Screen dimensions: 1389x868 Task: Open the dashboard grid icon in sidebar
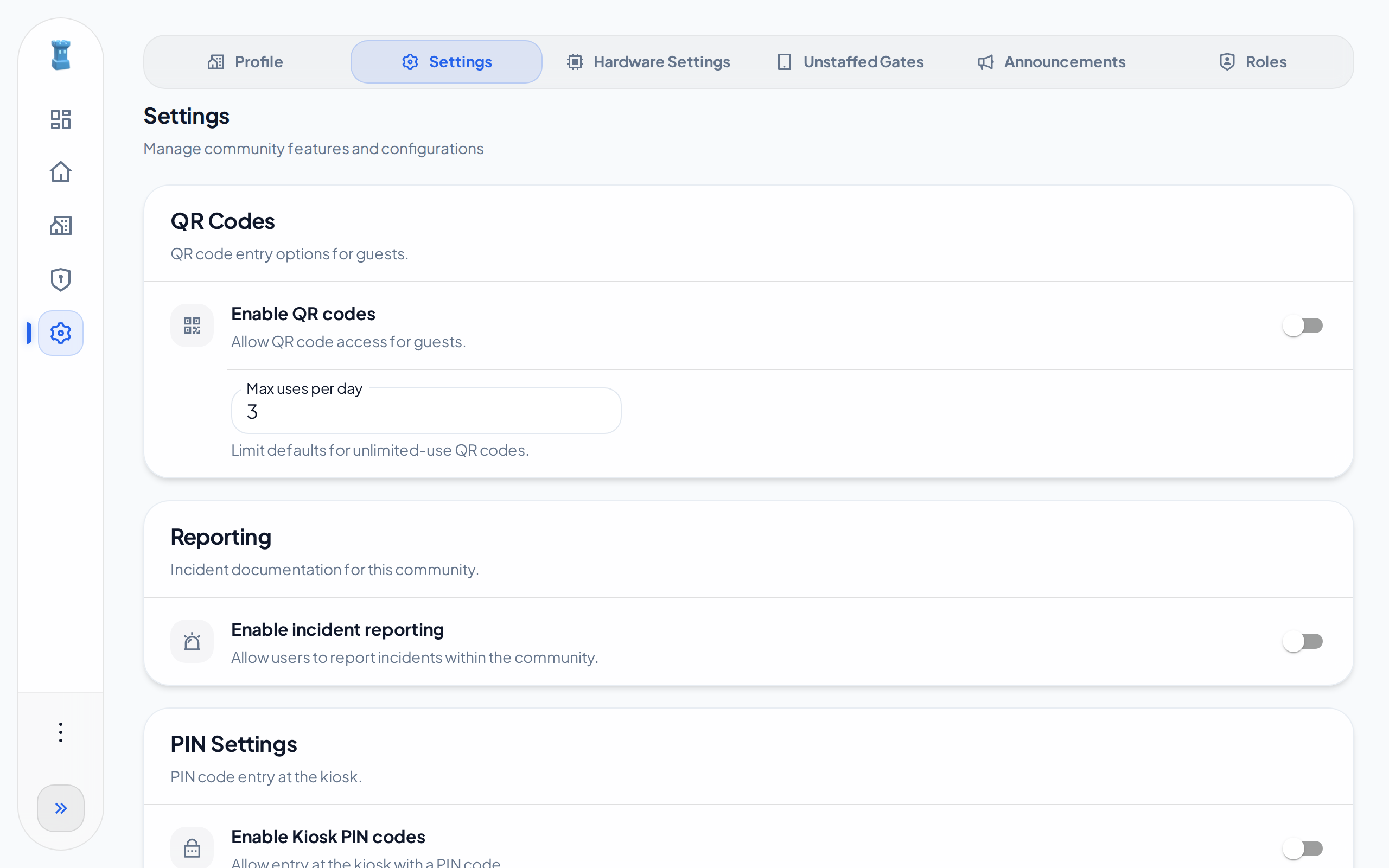61,119
